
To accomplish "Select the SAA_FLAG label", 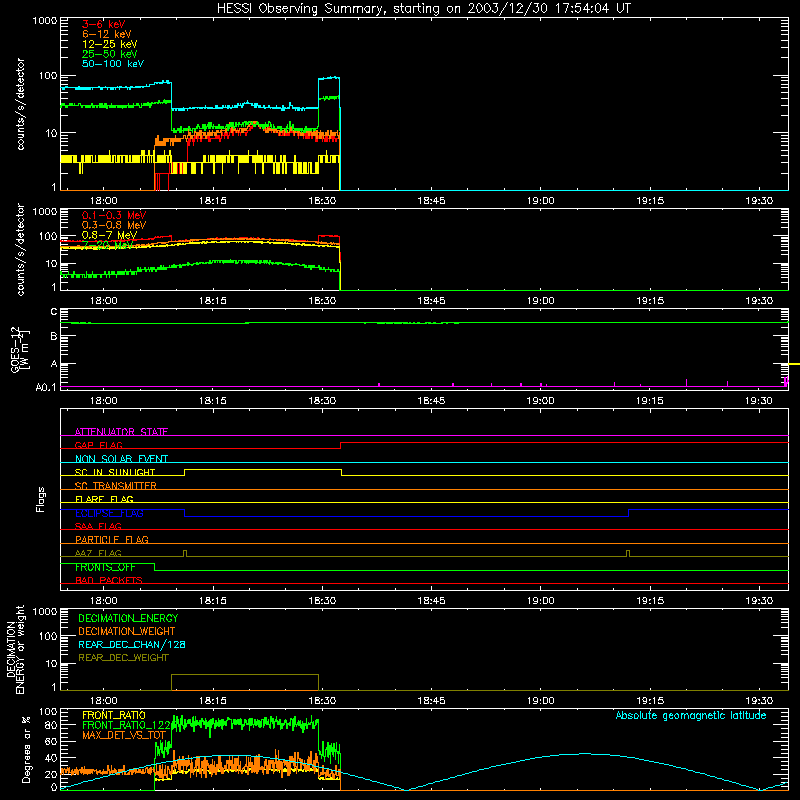I will [98, 526].
